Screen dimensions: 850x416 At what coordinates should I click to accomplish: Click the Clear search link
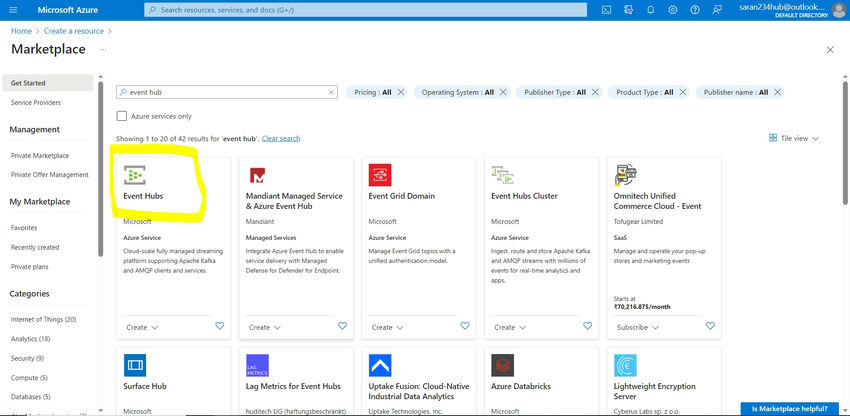tap(281, 138)
